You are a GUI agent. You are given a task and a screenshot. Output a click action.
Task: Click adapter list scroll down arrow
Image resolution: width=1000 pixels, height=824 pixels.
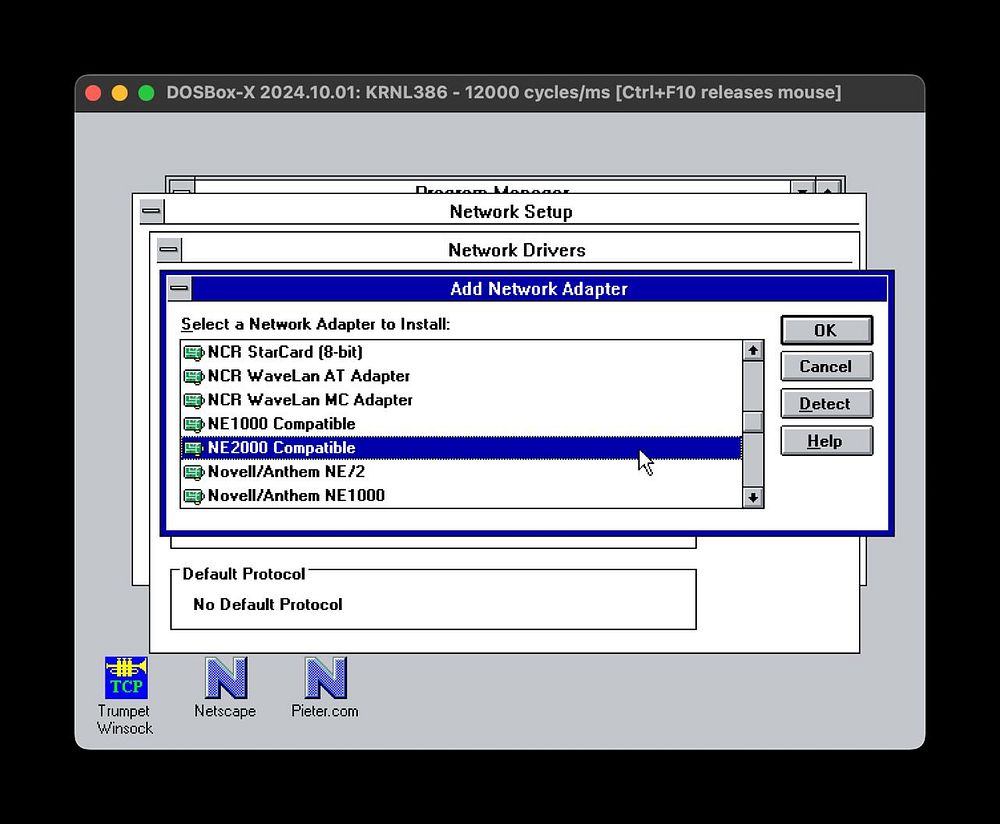[x=753, y=497]
